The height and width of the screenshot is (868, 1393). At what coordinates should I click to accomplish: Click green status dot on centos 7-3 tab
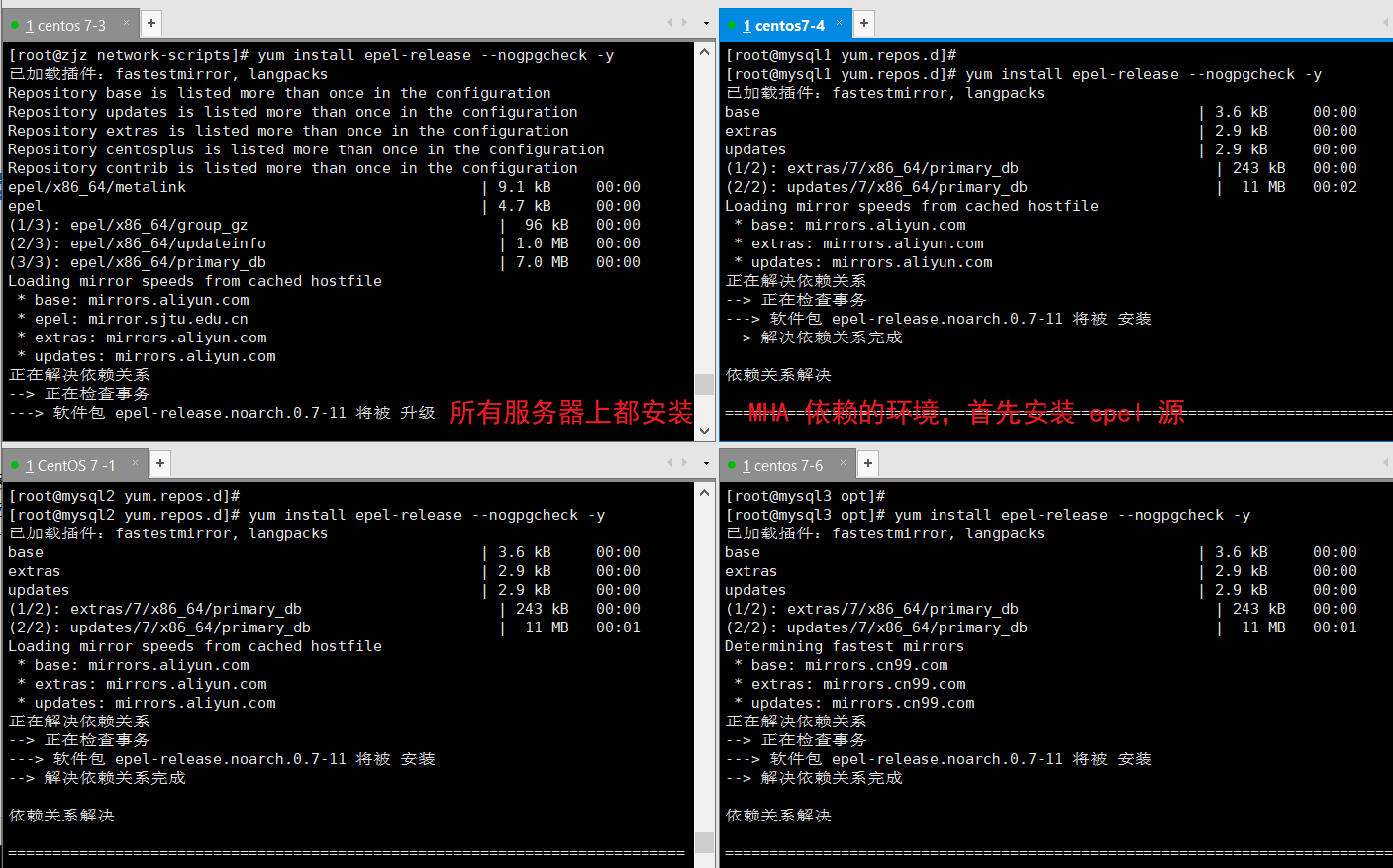(15, 25)
